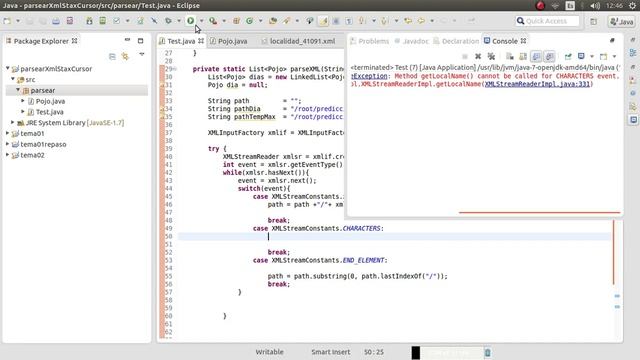Toggle Pin Console button

click(x=568, y=56)
